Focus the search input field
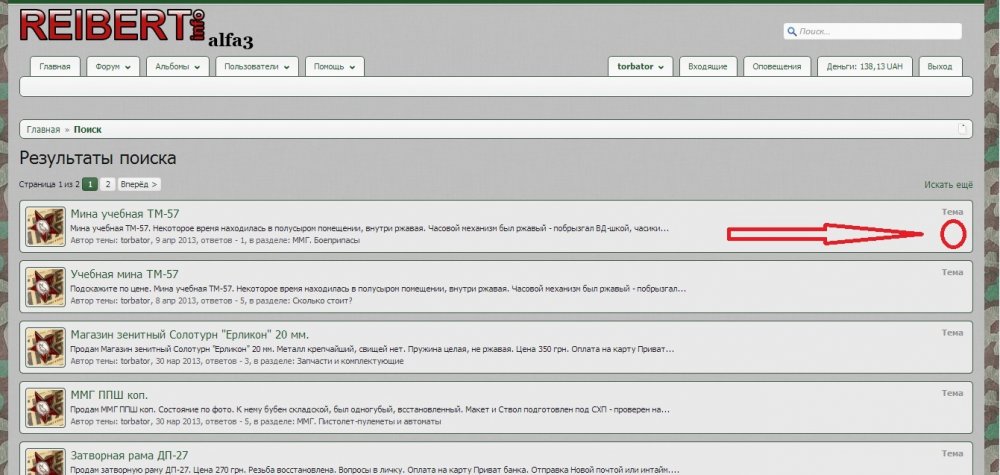This screenshot has height=475, width=1000. pos(878,32)
